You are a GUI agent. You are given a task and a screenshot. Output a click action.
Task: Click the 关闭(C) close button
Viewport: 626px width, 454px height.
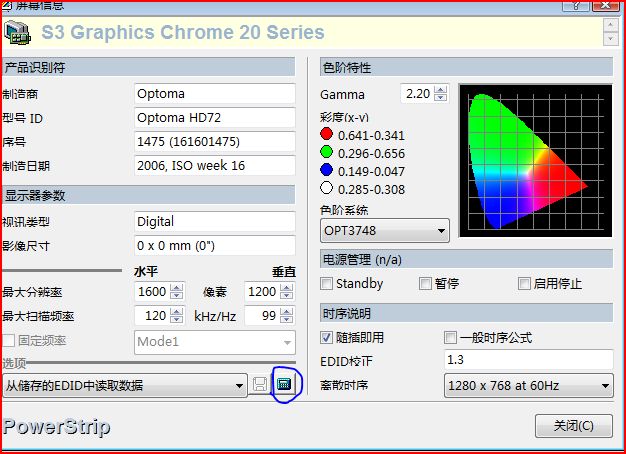[574, 426]
